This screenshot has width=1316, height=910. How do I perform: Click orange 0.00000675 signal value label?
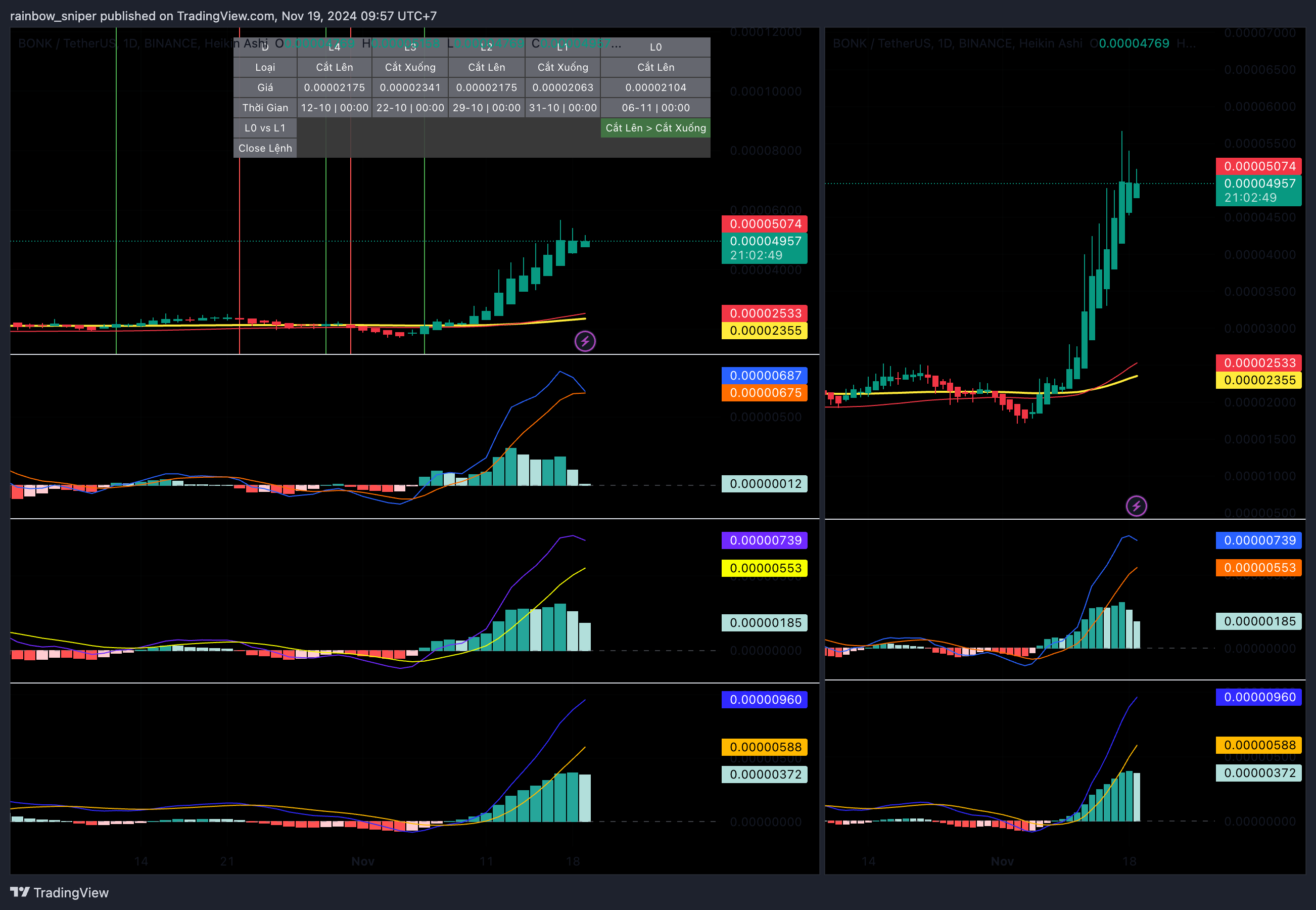(764, 393)
